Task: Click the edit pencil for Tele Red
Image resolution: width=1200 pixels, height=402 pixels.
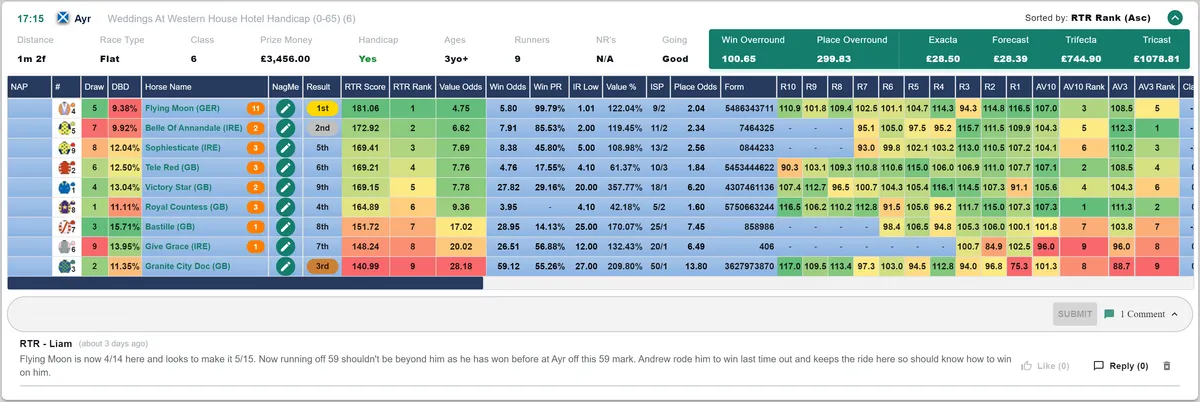Action: pyautogui.click(x=285, y=168)
